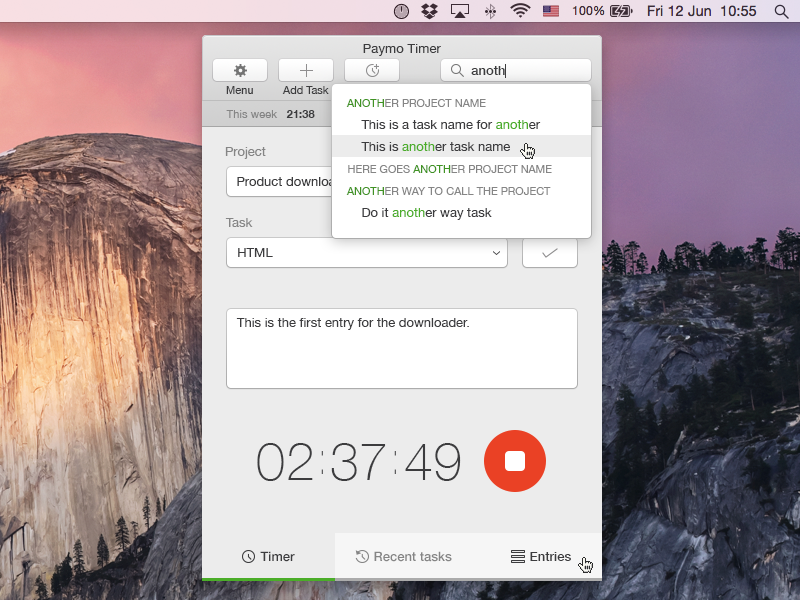Switch to the Timer tab
Image resolution: width=800 pixels, height=600 pixels.
tap(268, 557)
